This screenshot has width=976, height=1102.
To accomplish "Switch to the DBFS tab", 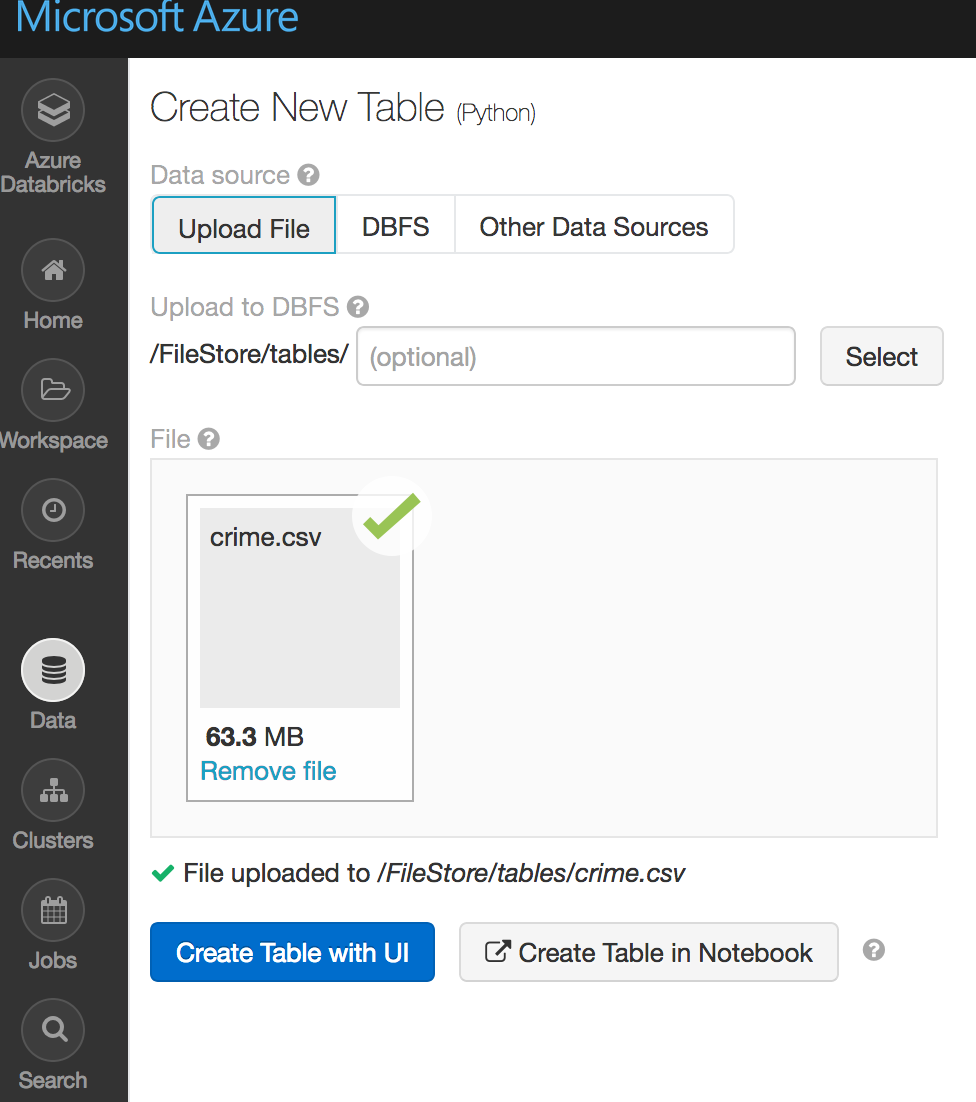I will coord(395,226).
